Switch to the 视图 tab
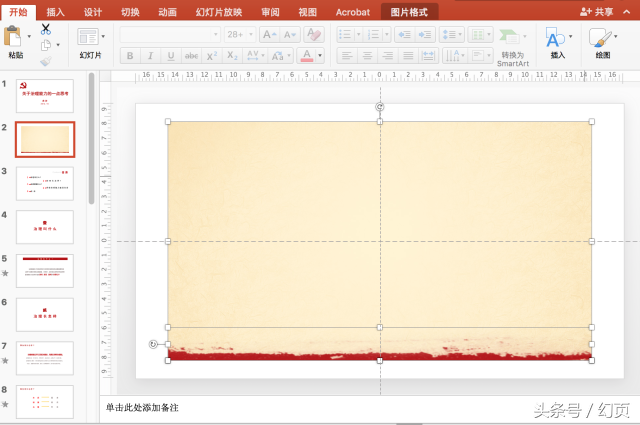The height and width of the screenshot is (425, 640). [308, 12]
